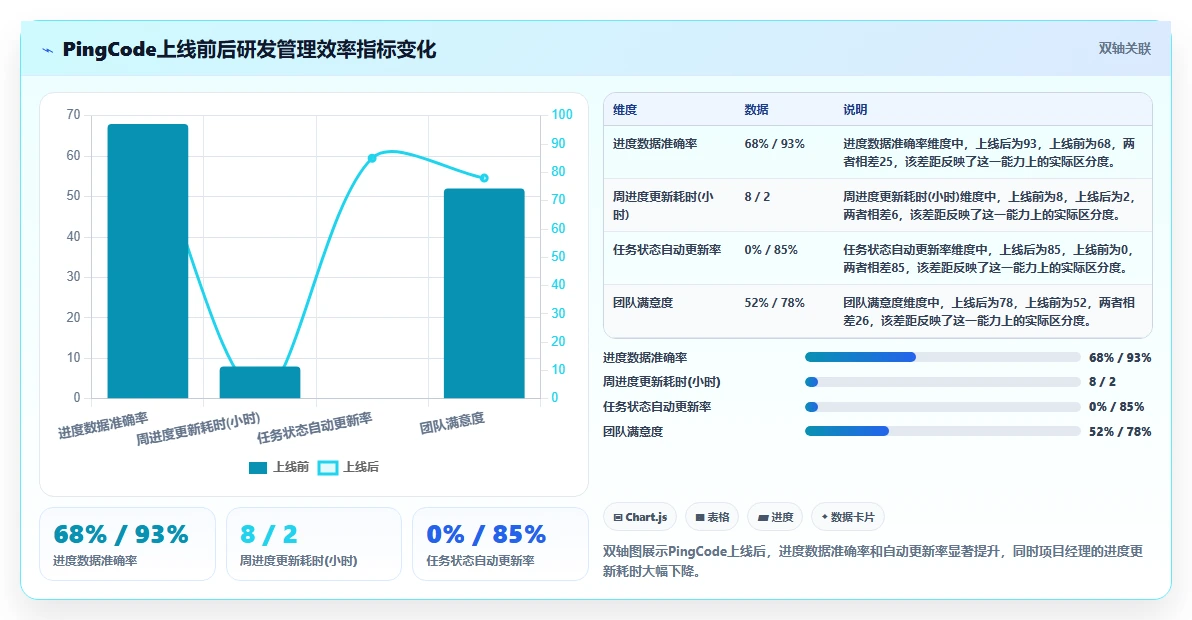This screenshot has width=1192, height=620.
Task: Open the 68% / 93% stat card
Action: (x=128, y=544)
